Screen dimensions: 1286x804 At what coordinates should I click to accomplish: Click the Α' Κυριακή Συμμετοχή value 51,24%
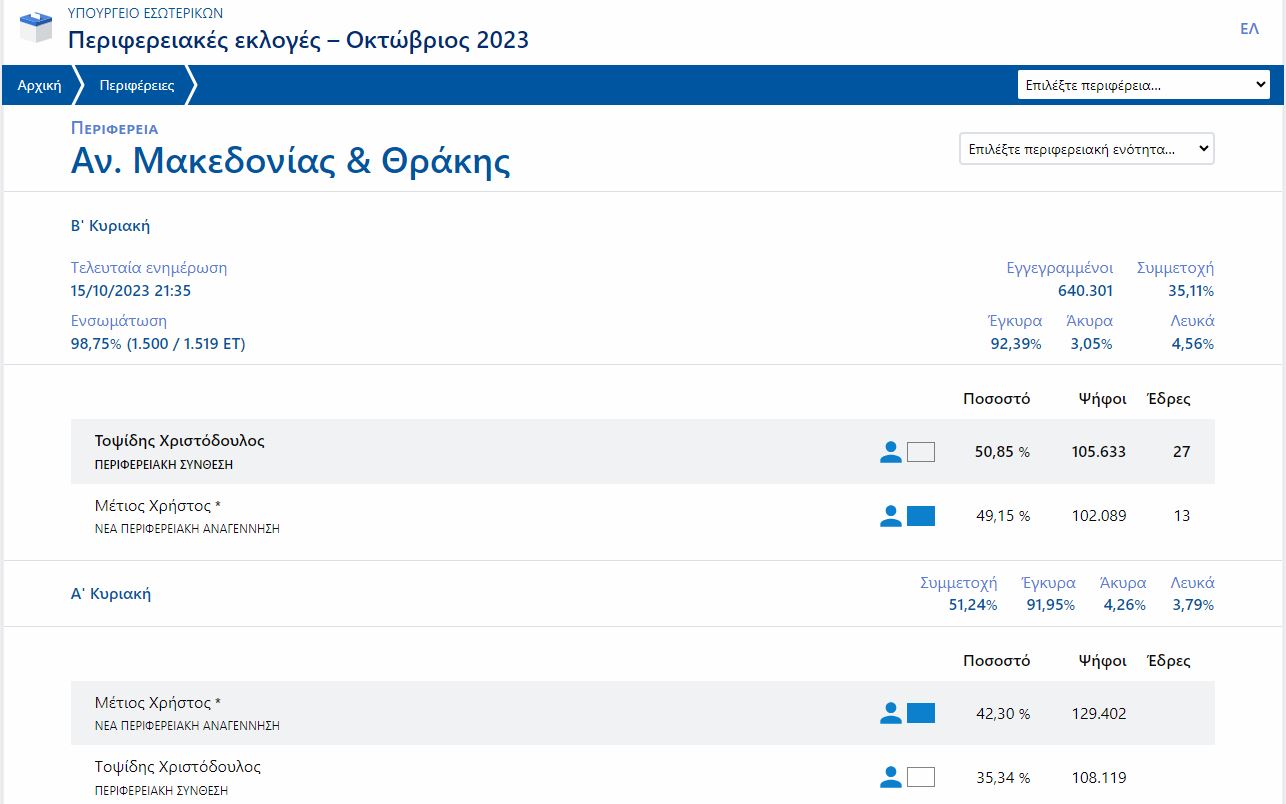point(973,605)
